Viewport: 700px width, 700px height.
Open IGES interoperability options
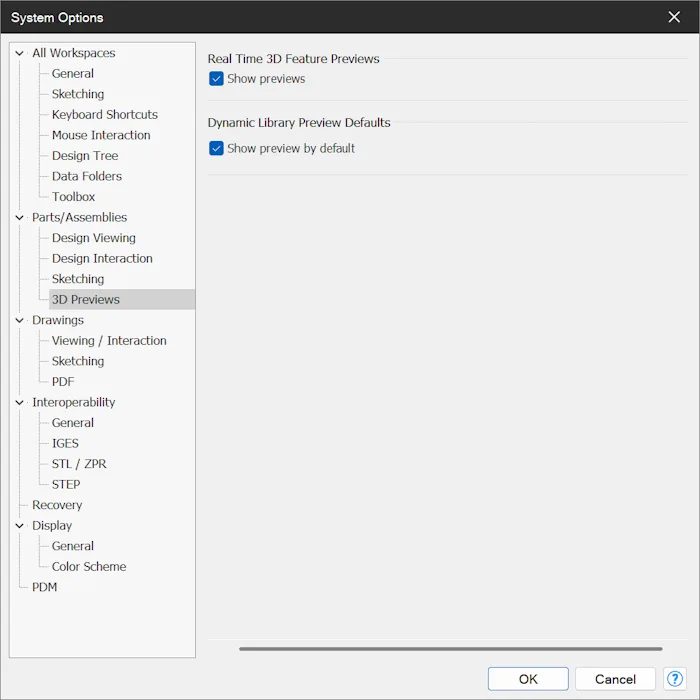(65, 443)
